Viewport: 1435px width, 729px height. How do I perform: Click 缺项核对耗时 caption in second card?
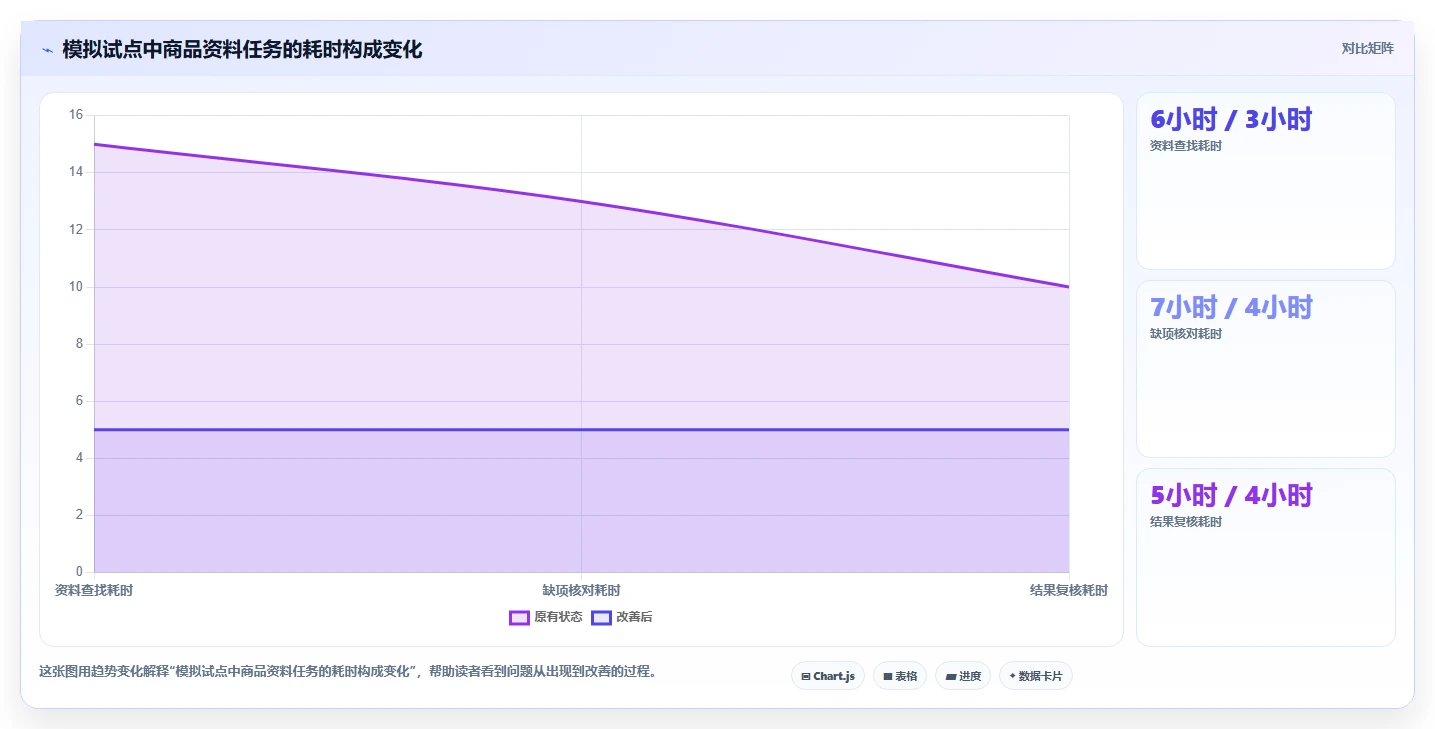1186,334
